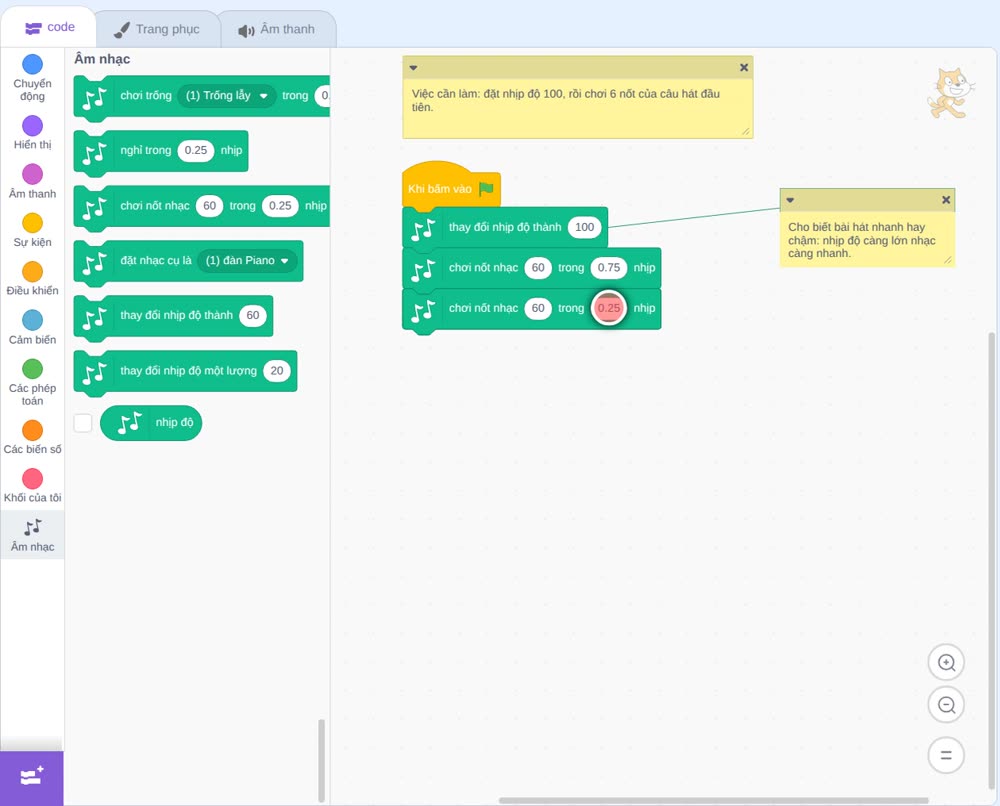Viewport: 1000px width, 806px height.
Task: Click the highlighted 0.25 beats field
Action: tap(609, 308)
